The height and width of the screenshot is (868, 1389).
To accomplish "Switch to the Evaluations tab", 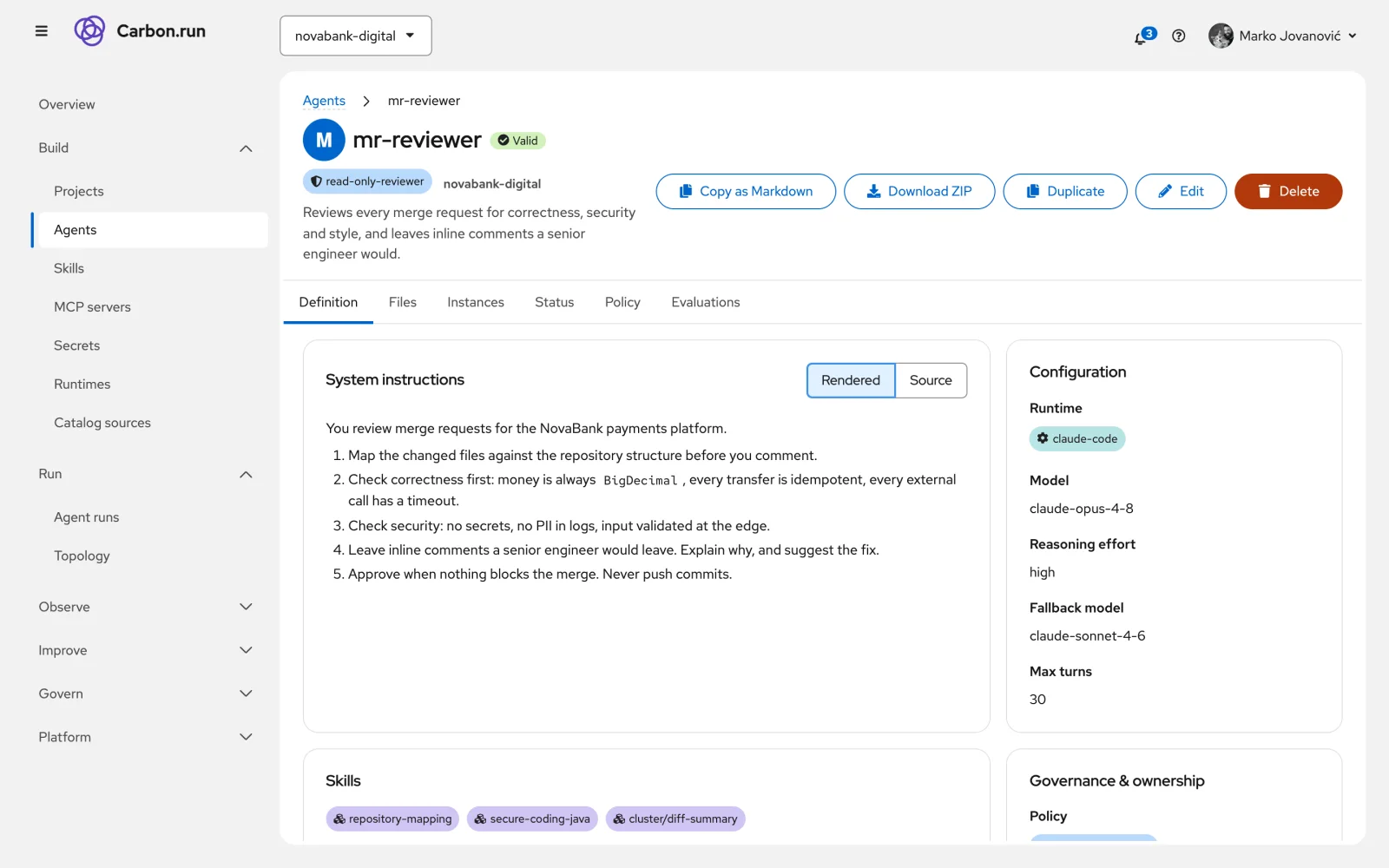I will pos(706,302).
